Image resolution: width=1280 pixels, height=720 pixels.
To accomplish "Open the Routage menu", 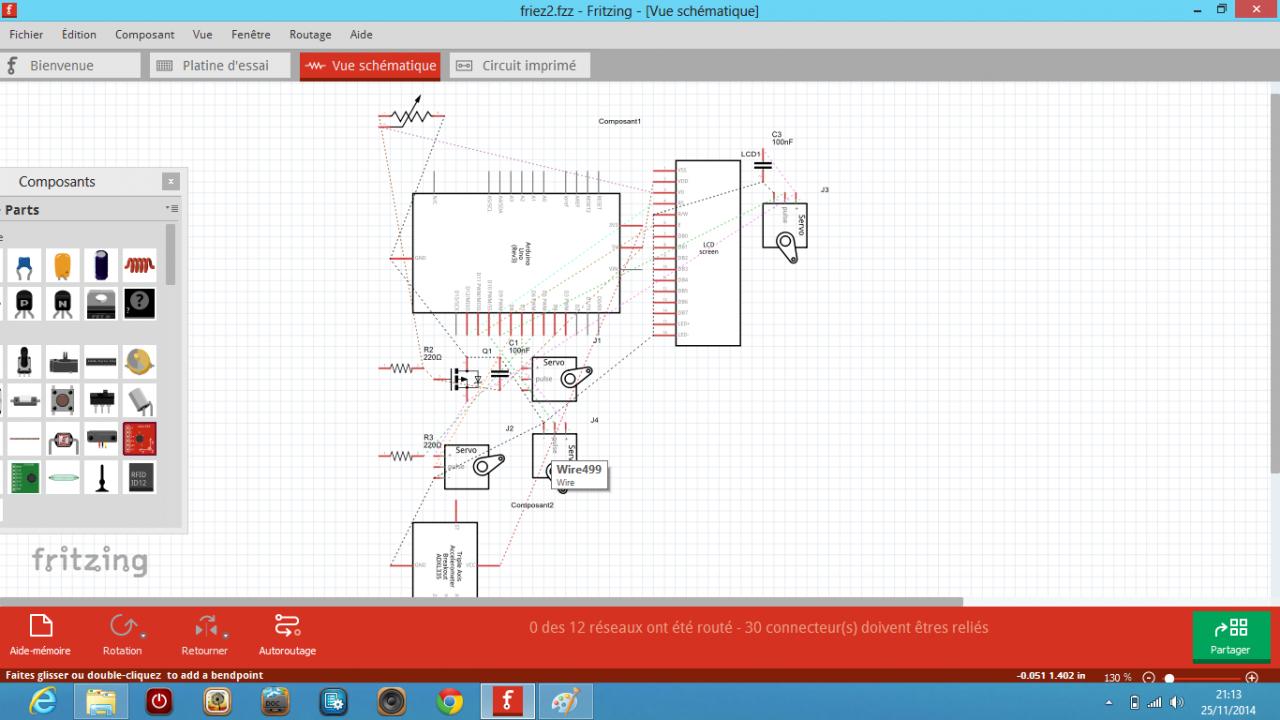I will (x=310, y=34).
